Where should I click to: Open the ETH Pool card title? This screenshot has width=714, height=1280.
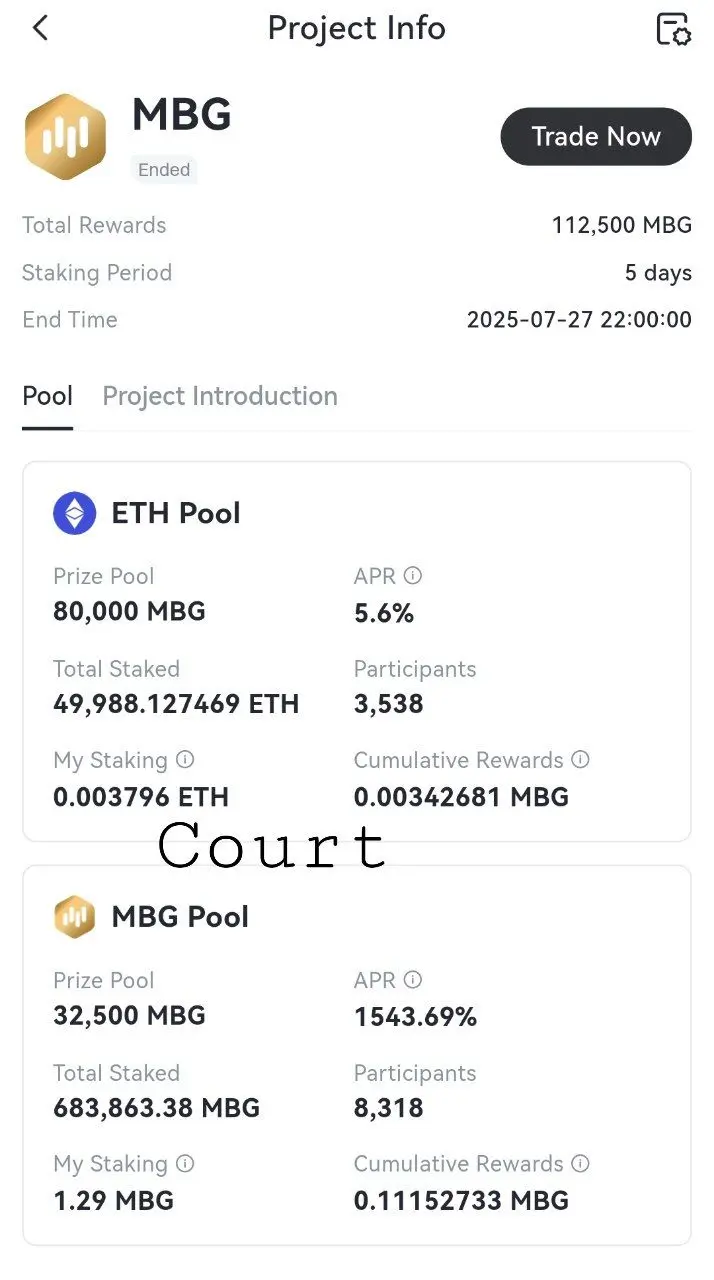tap(176, 513)
